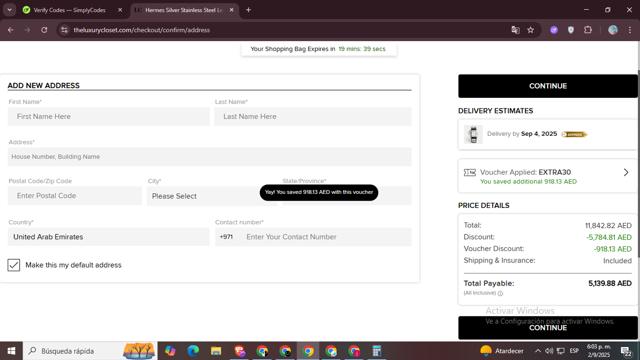Click the First Name field
Image resolution: width=640 pixels, height=360 pixels.
(x=109, y=116)
